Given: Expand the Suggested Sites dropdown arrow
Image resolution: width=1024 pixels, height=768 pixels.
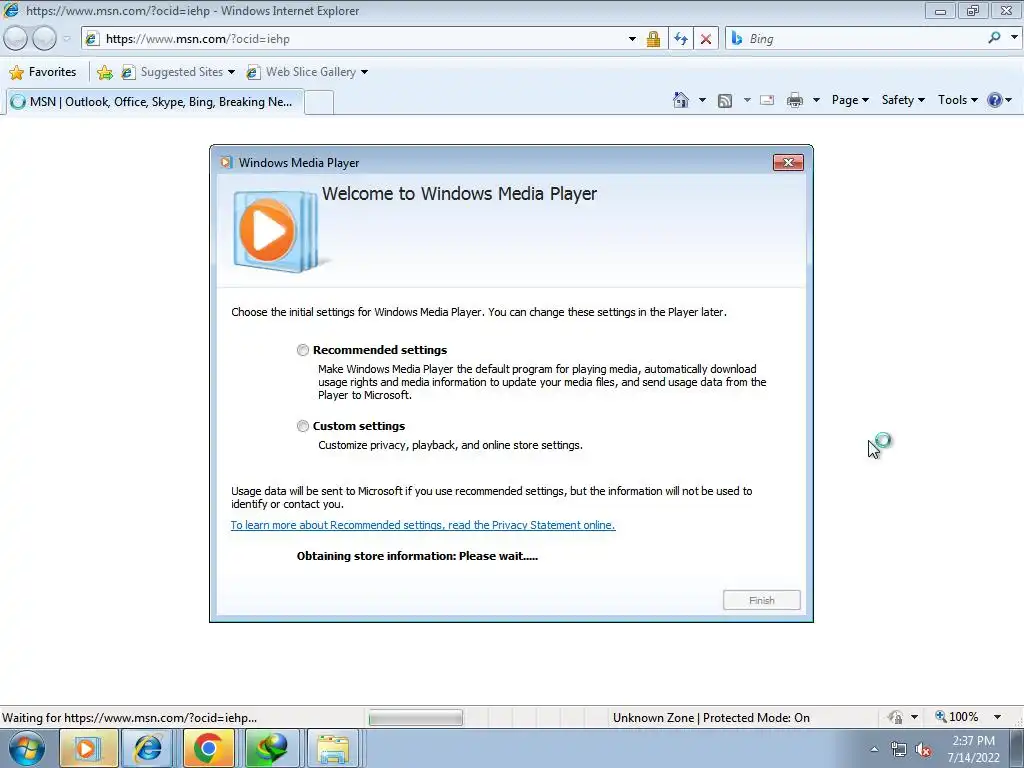Looking at the screenshot, I should (231, 72).
